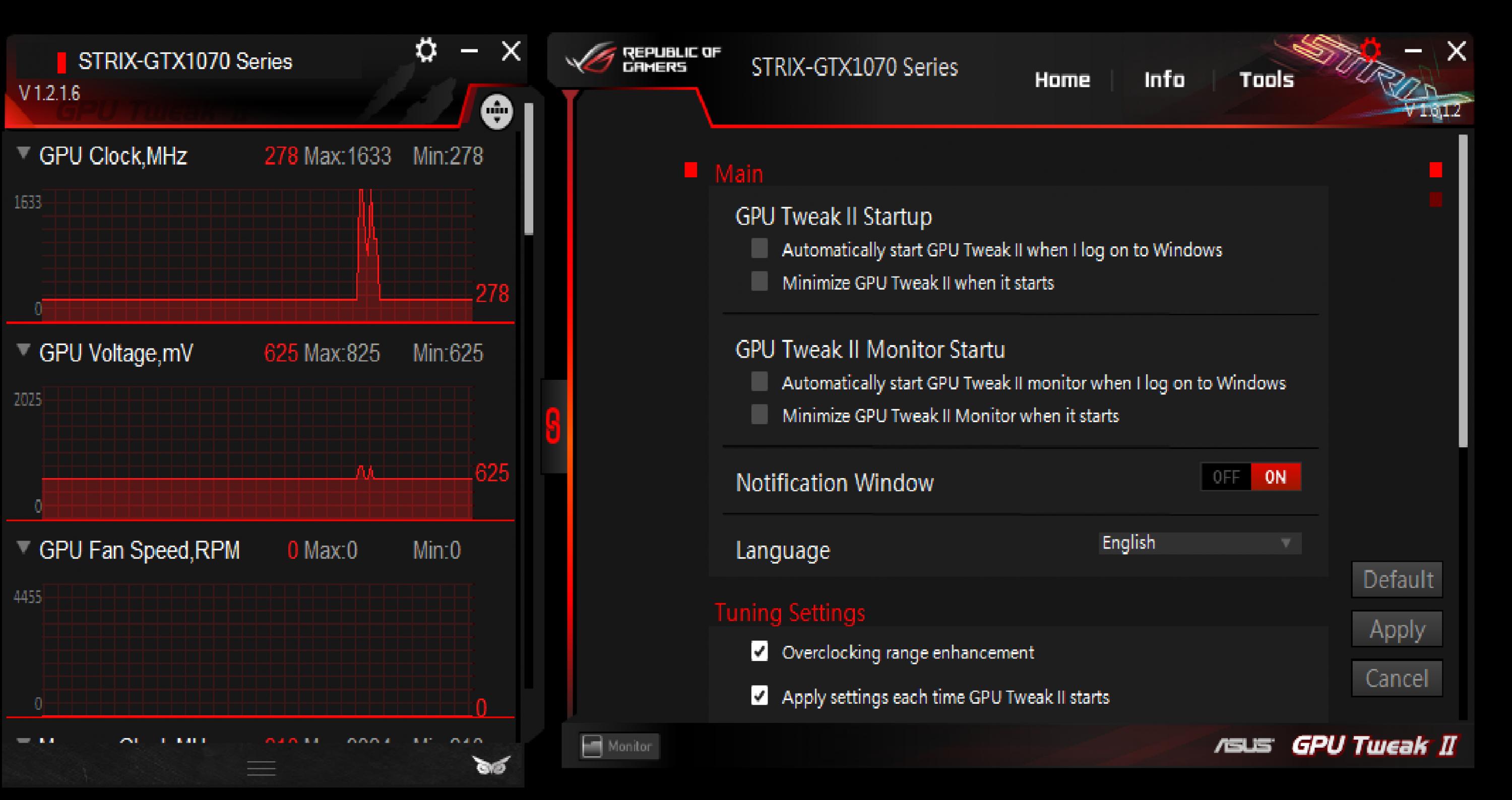
Task: Uncheck Apply settings each time GPU Tweak II starts
Action: tap(760, 696)
